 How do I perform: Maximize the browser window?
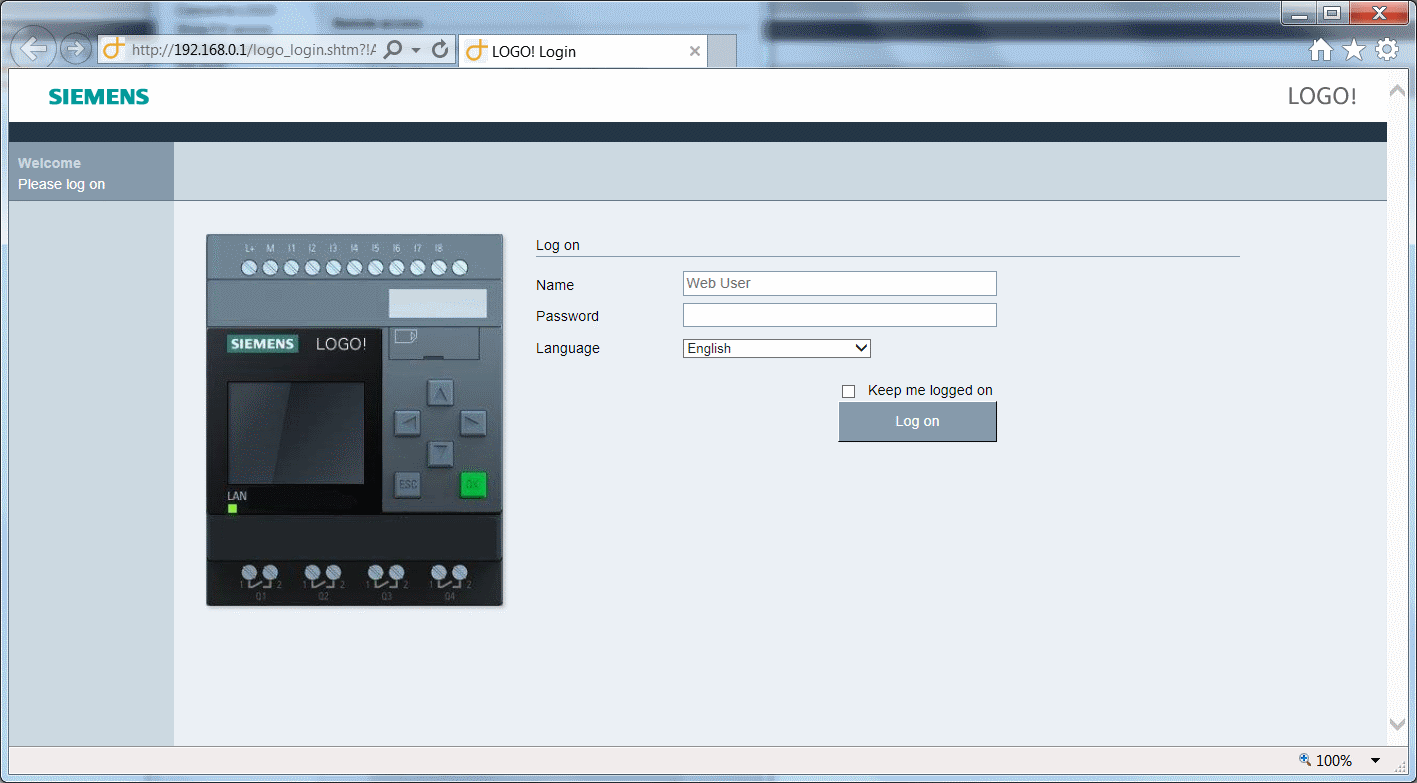pos(1331,14)
